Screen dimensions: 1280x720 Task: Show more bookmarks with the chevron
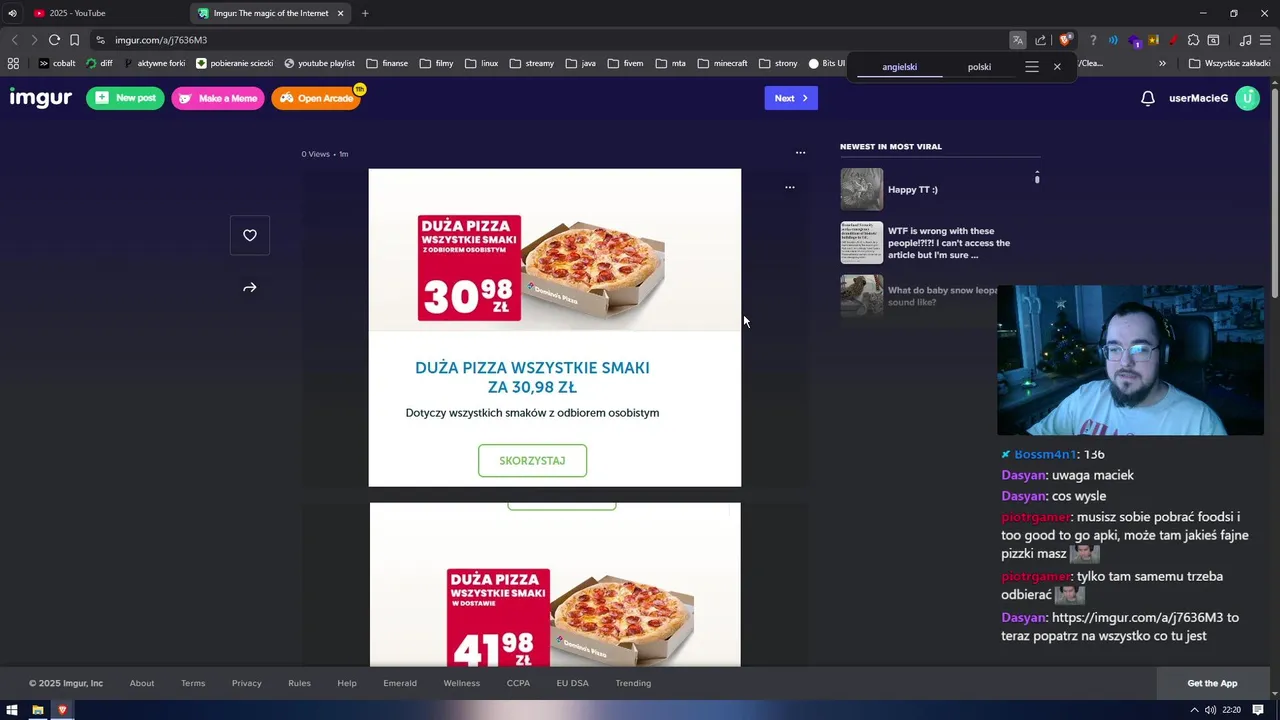[1162, 63]
